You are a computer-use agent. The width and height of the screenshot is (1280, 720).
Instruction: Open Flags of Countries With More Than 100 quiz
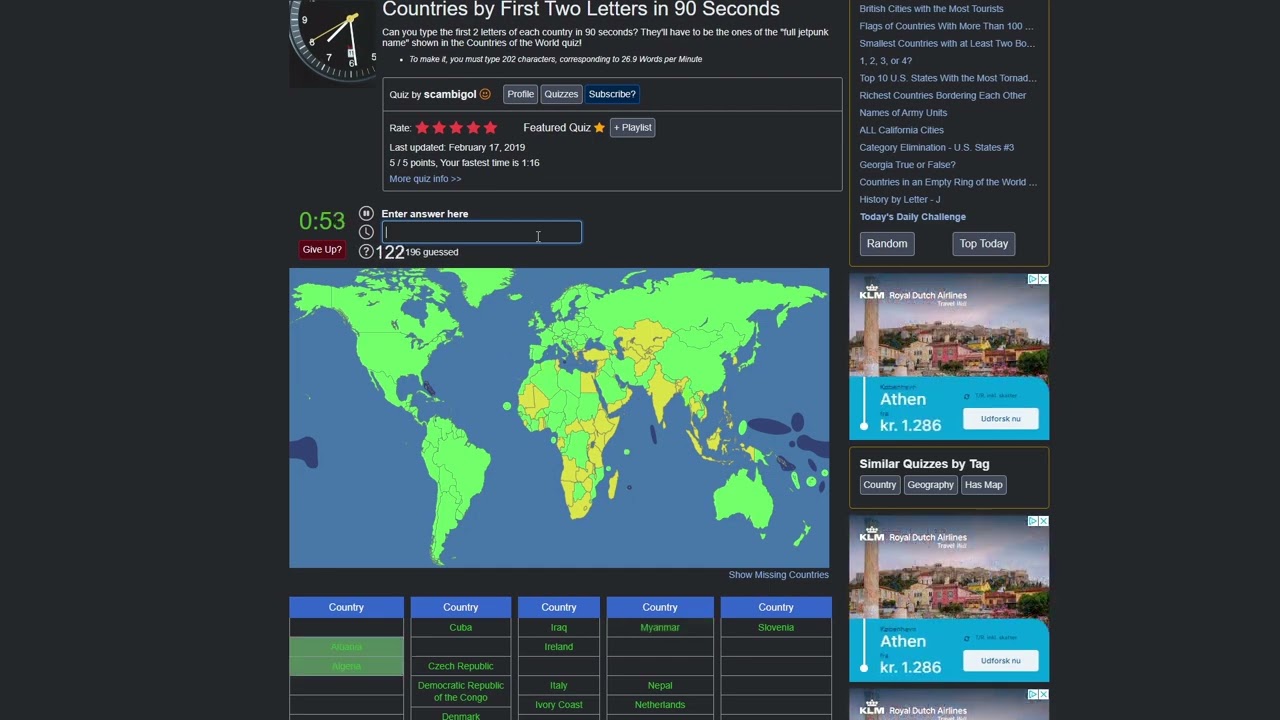[x=946, y=26]
